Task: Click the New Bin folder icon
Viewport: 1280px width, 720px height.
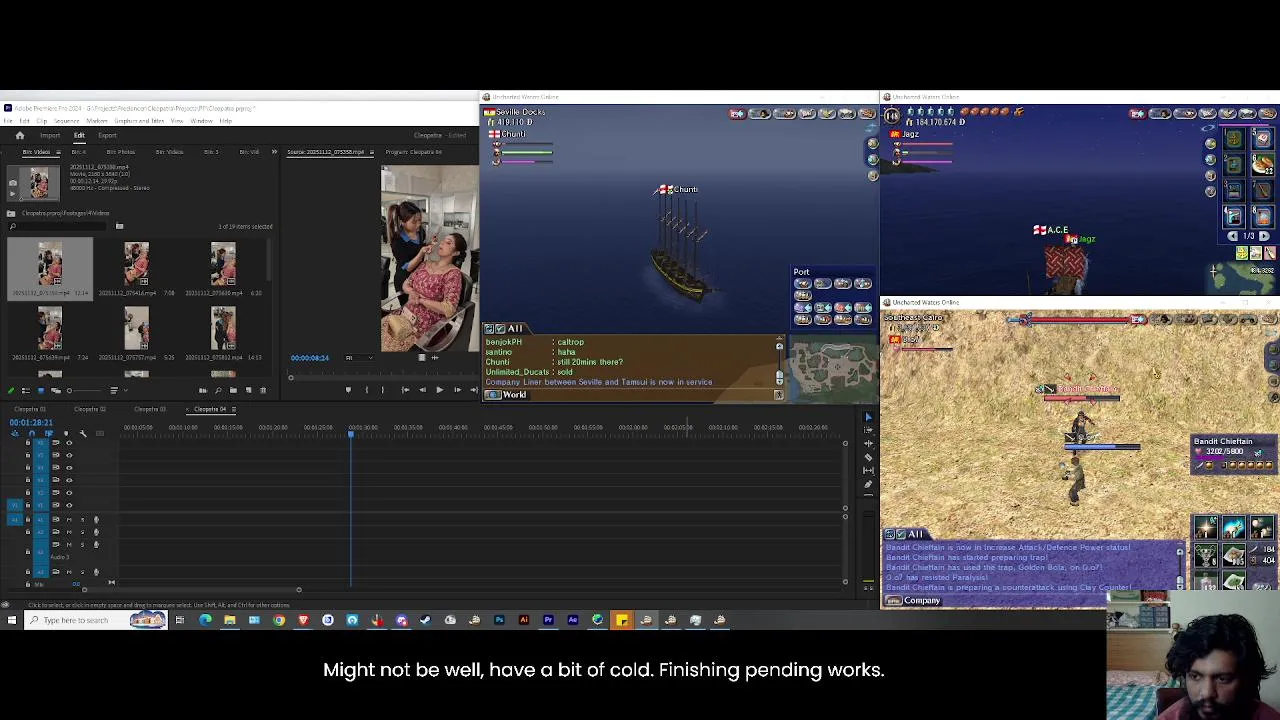Action: coord(233,390)
